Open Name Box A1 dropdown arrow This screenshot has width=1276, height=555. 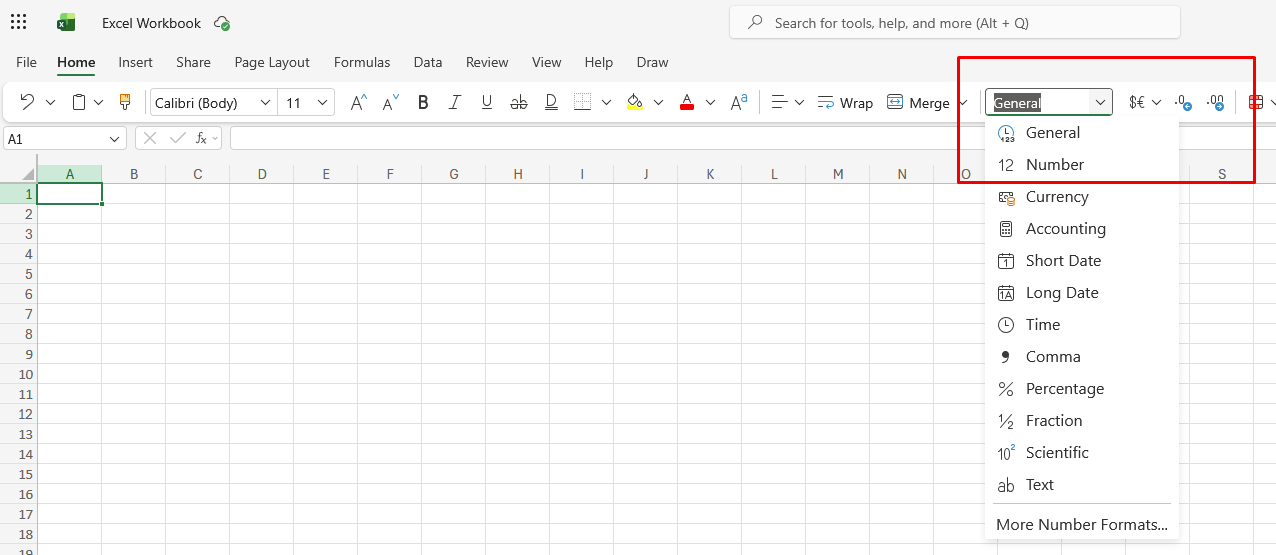115,139
